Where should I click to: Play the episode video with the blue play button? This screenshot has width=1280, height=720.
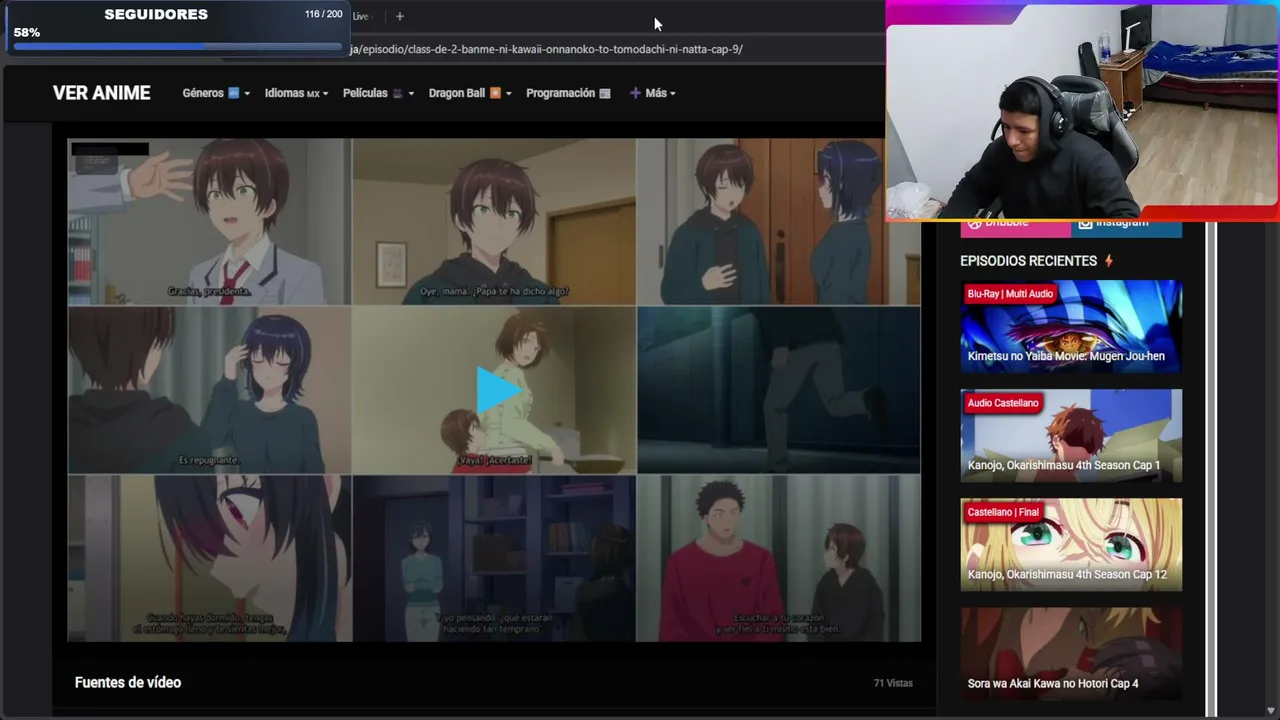click(497, 390)
